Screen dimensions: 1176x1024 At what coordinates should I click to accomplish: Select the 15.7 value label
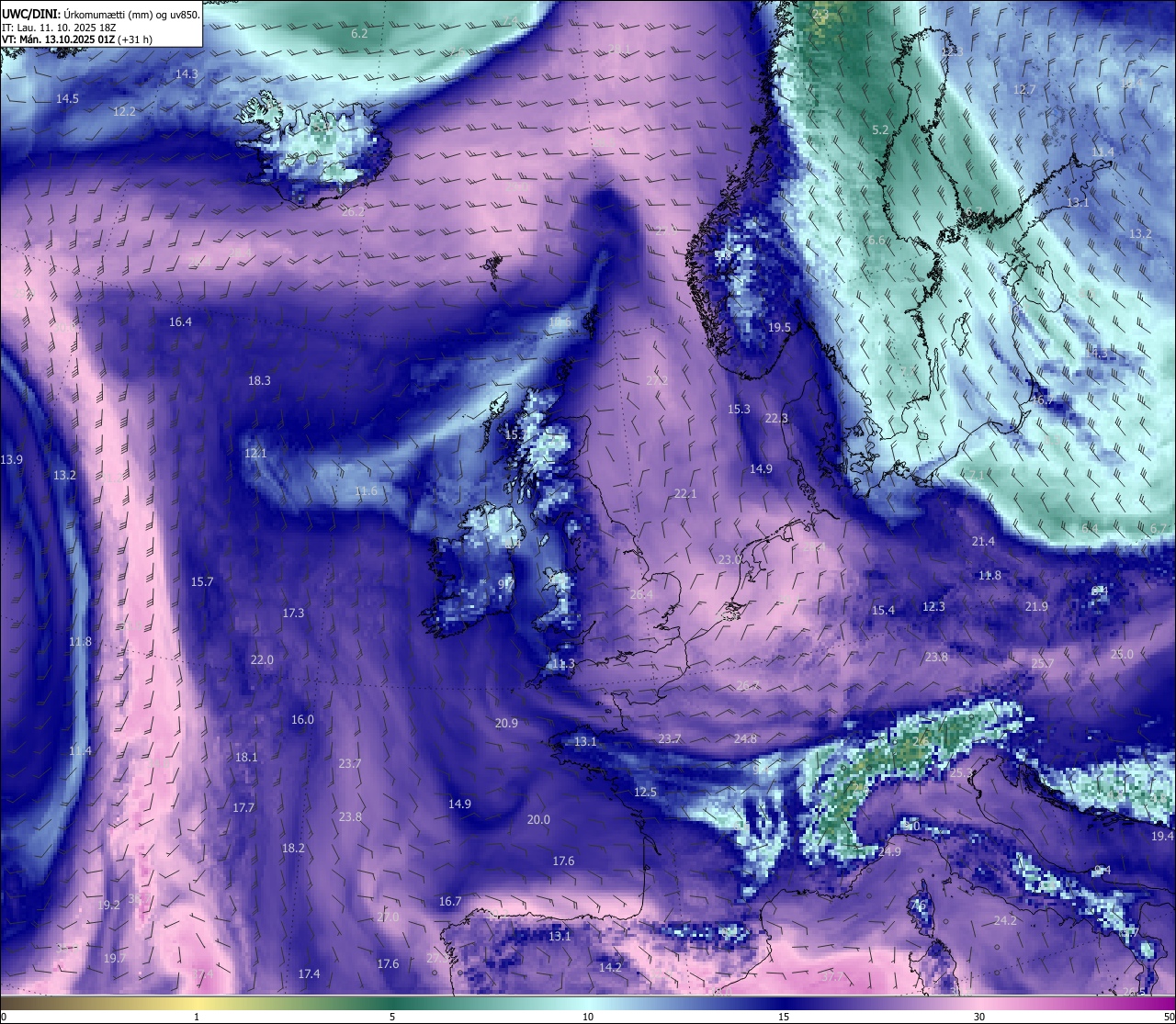(x=202, y=582)
